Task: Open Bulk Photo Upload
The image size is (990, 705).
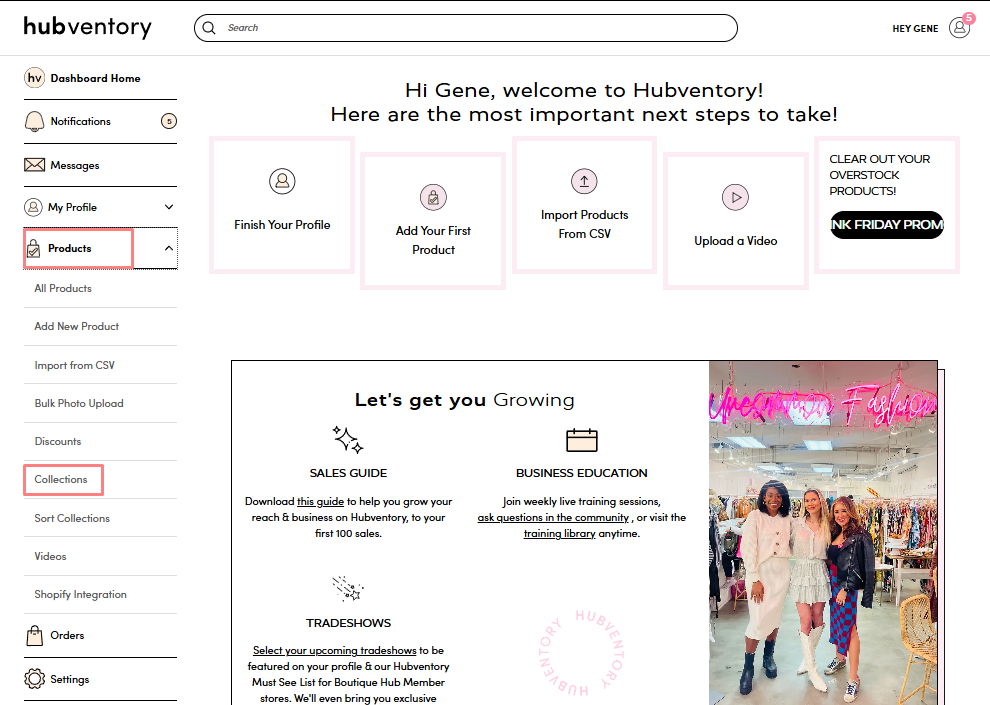Action: (x=79, y=403)
